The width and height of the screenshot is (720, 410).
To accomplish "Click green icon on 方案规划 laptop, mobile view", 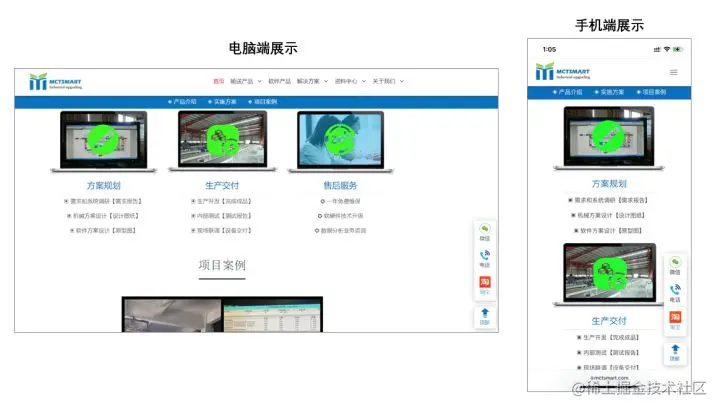I will tap(608, 136).
